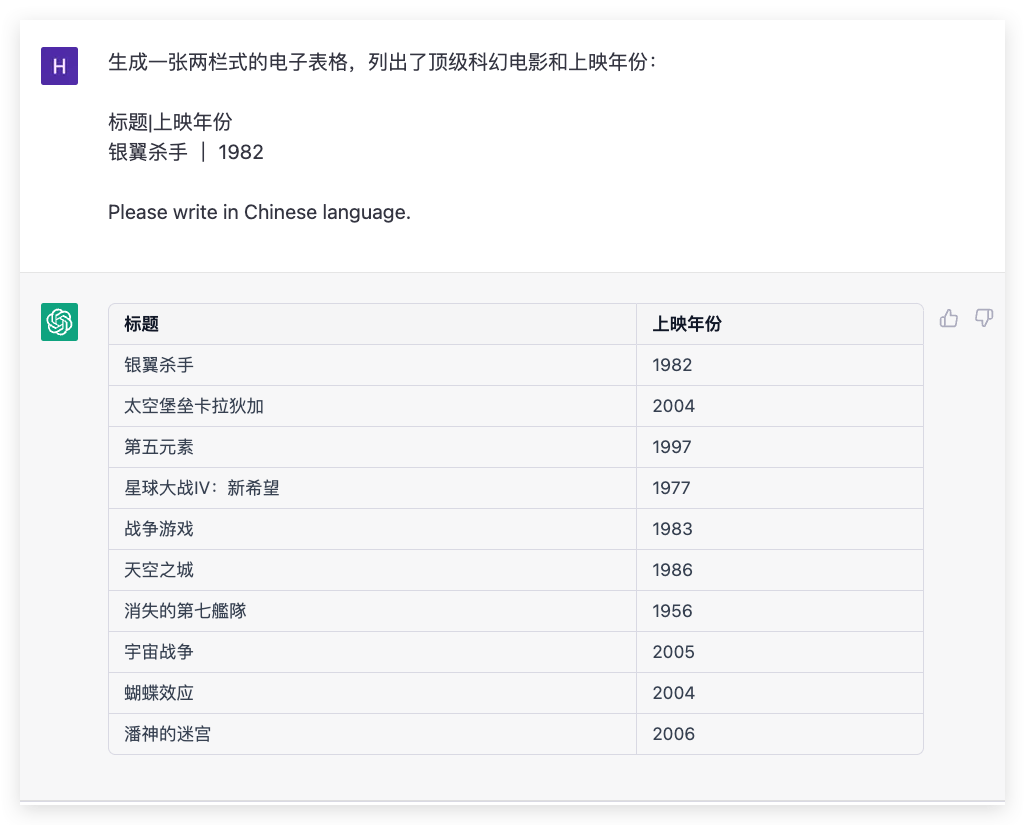Click the 宇宙战争 table cell

[373, 652]
